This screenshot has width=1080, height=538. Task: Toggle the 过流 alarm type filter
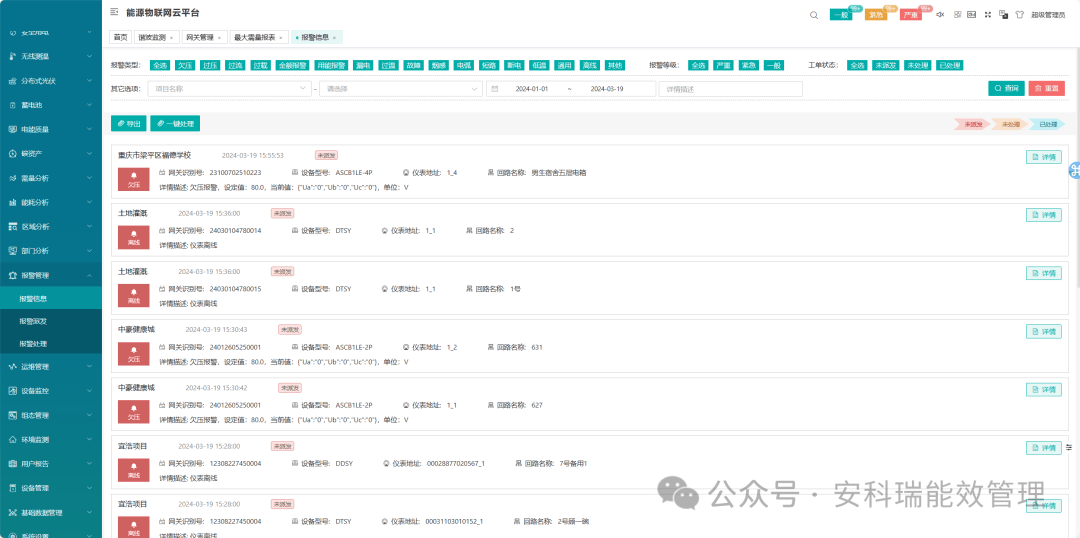[x=236, y=65]
